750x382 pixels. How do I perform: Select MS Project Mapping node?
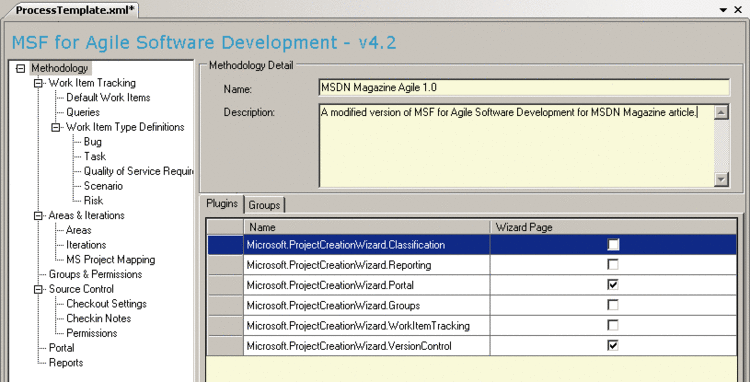[x=110, y=260]
